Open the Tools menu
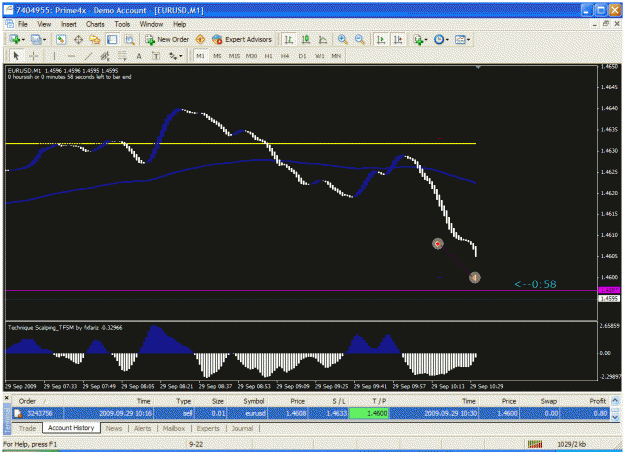This screenshot has height=452, width=625. [122, 24]
